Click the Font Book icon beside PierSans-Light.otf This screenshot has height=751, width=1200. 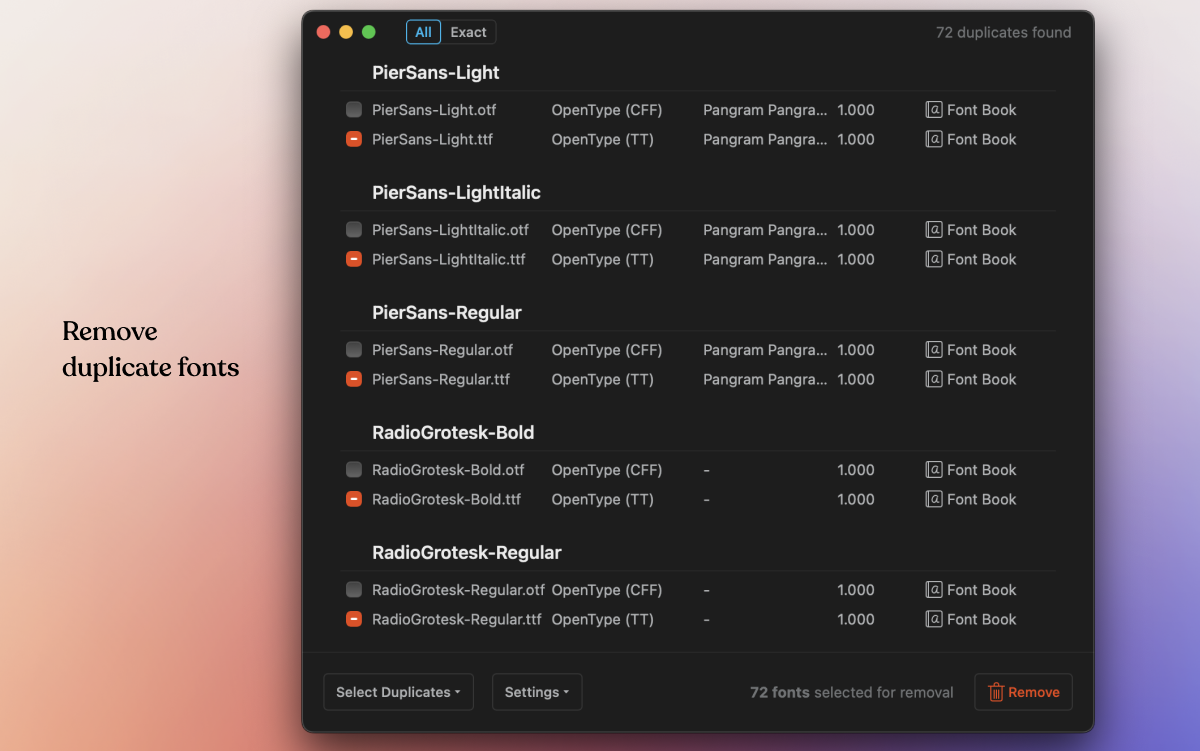point(932,110)
